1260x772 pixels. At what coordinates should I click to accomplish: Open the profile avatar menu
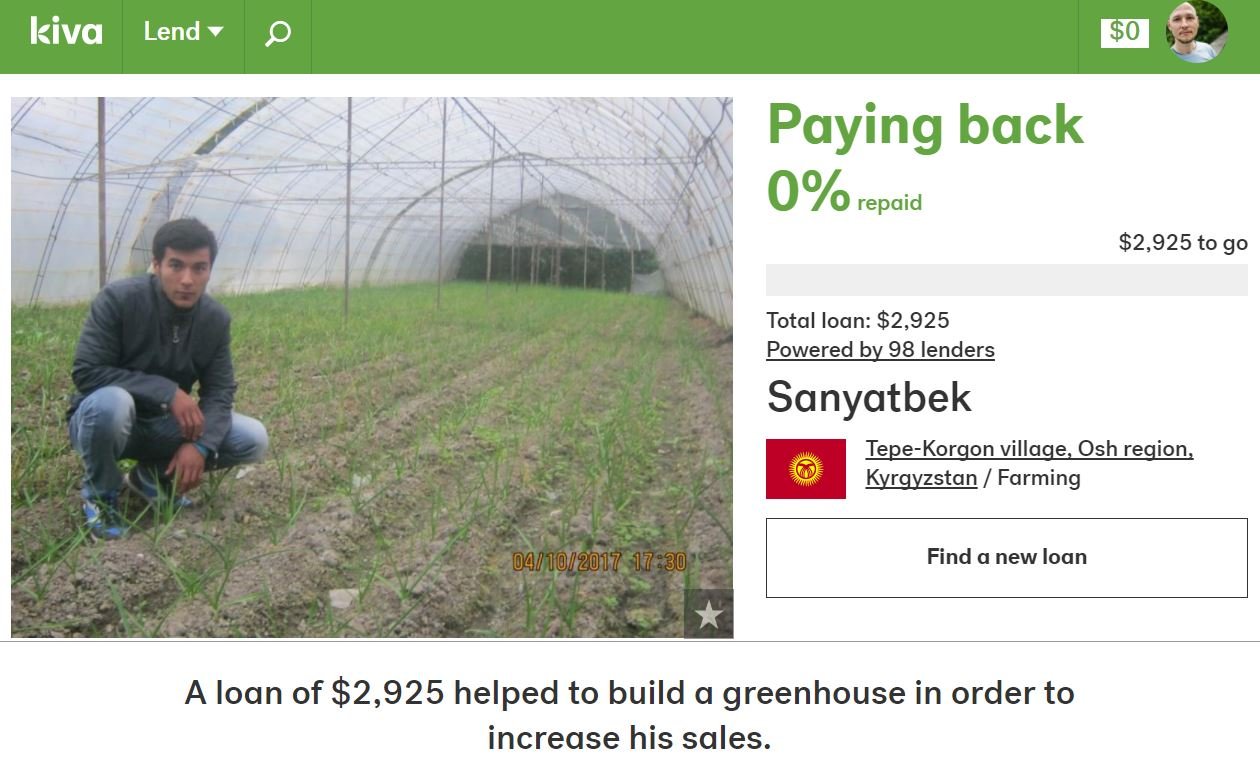coord(1196,32)
